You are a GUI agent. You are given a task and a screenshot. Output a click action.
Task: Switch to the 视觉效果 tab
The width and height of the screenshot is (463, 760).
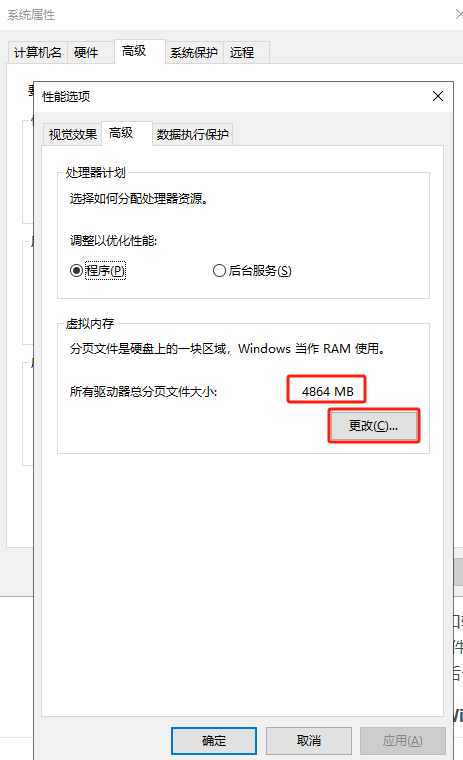tap(73, 134)
